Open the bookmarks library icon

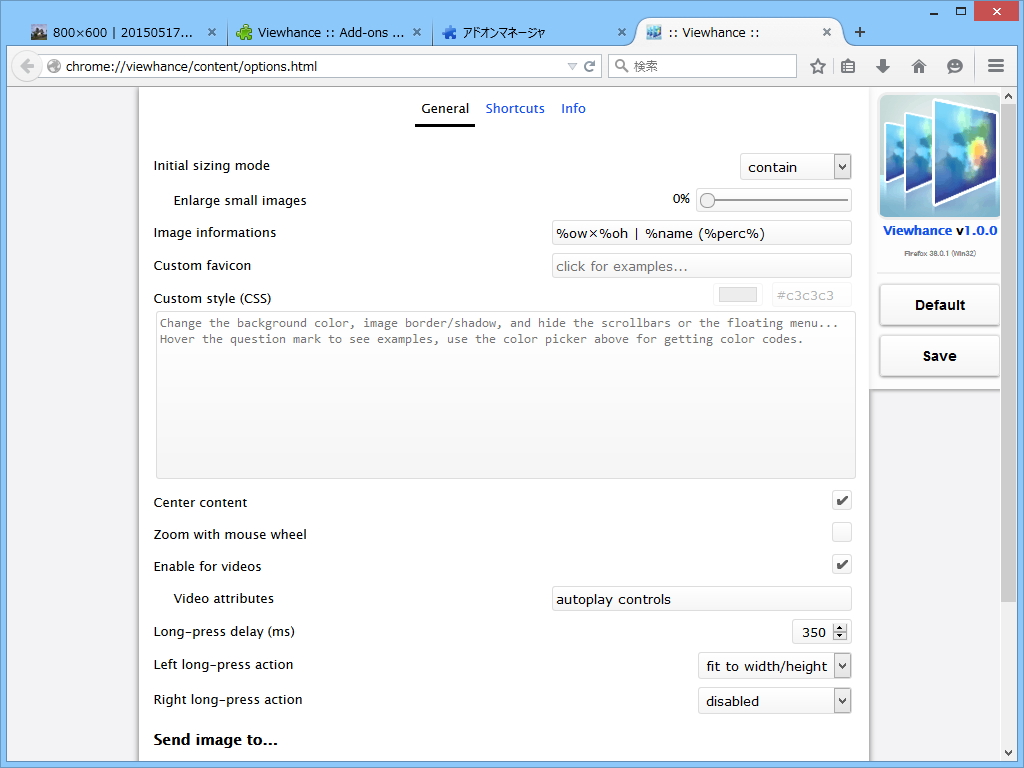click(x=850, y=65)
